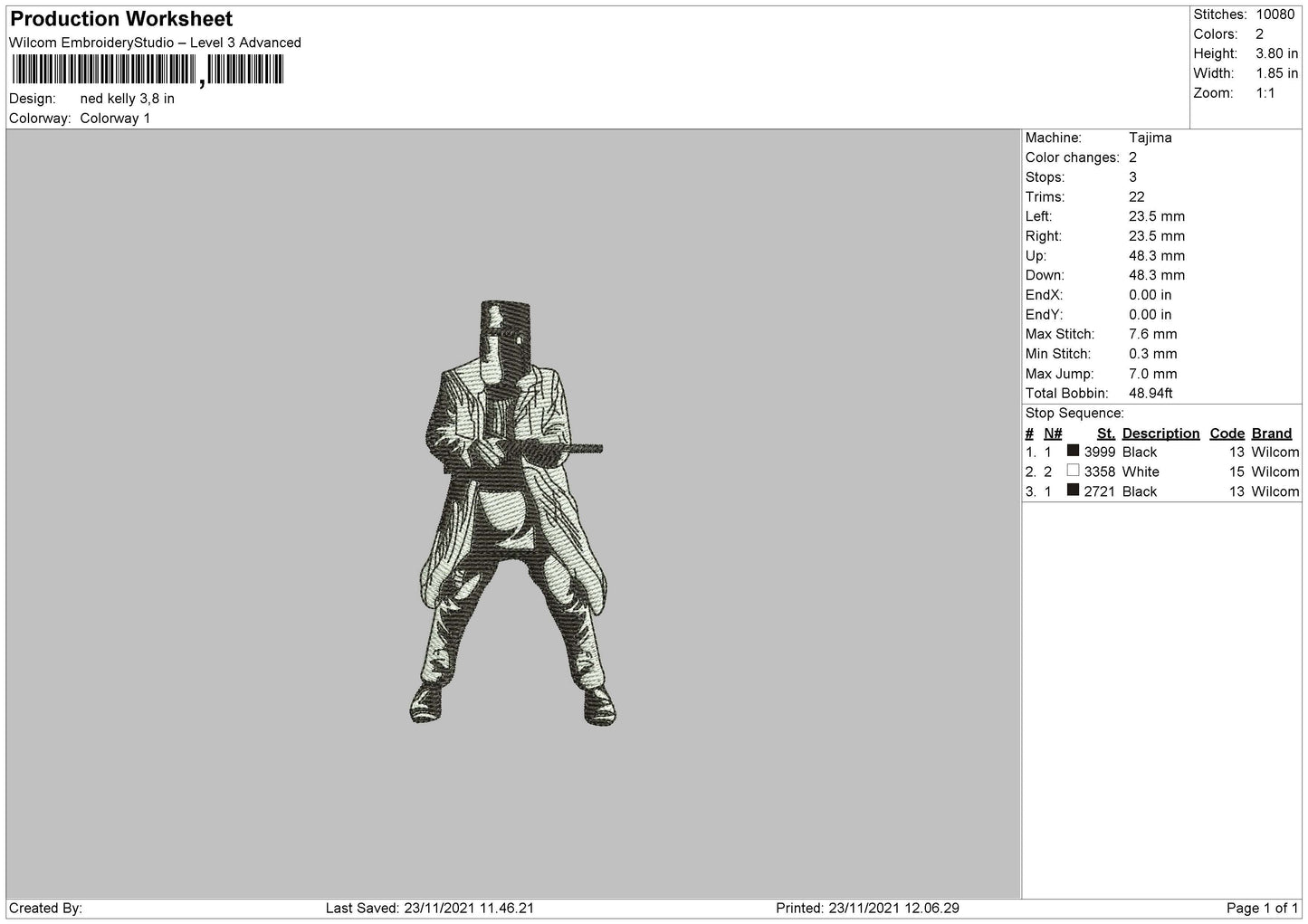The height and width of the screenshot is (924, 1308).
Task: Click the Stops value 3
Action: (1133, 177)
